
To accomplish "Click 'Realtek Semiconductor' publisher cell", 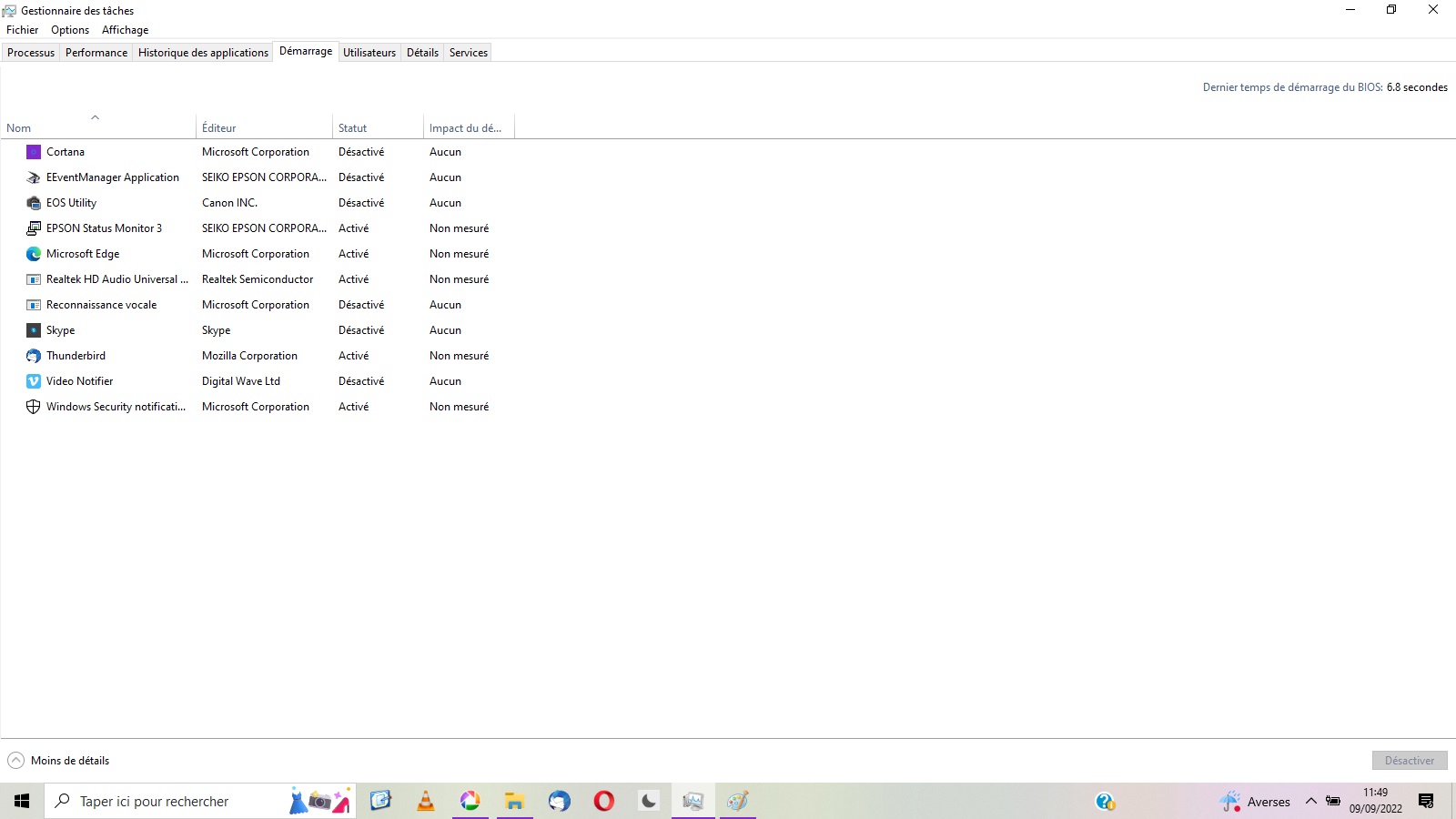I will [258, 279].
